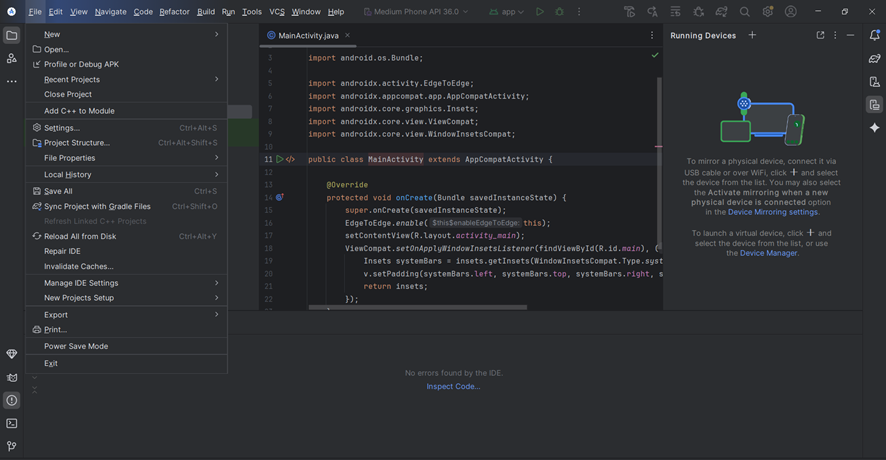The width and height of the screenshot is (886, 460).
Task: Click the Debug app bug icon
Action: coord(559,12)
